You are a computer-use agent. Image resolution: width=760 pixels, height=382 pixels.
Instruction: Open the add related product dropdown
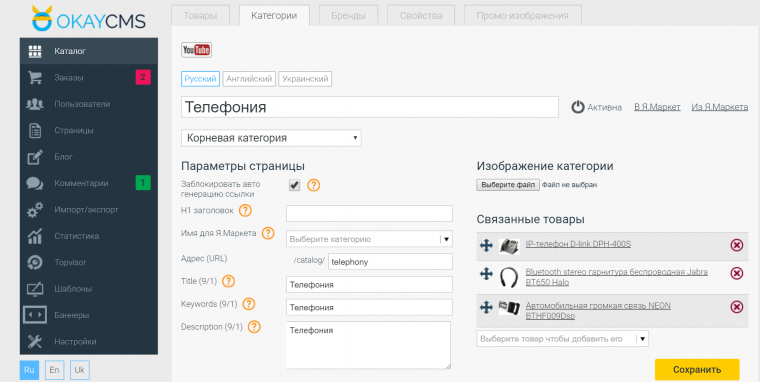563,339
